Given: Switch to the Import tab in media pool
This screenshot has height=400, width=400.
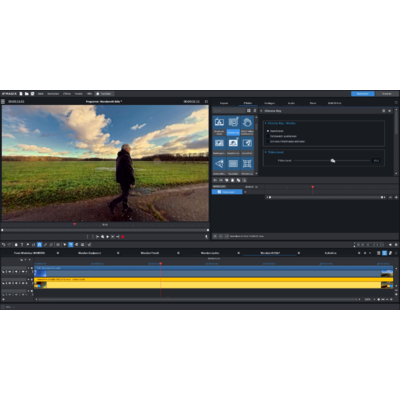Looking at the screenshot, I should click(x=224, y=103).
